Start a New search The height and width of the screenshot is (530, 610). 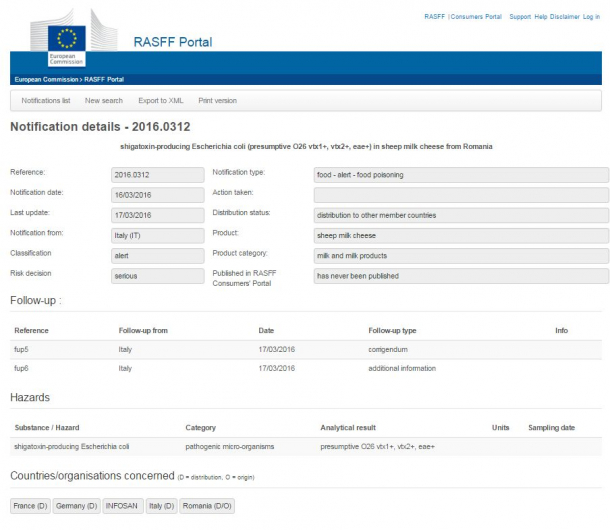103,100
